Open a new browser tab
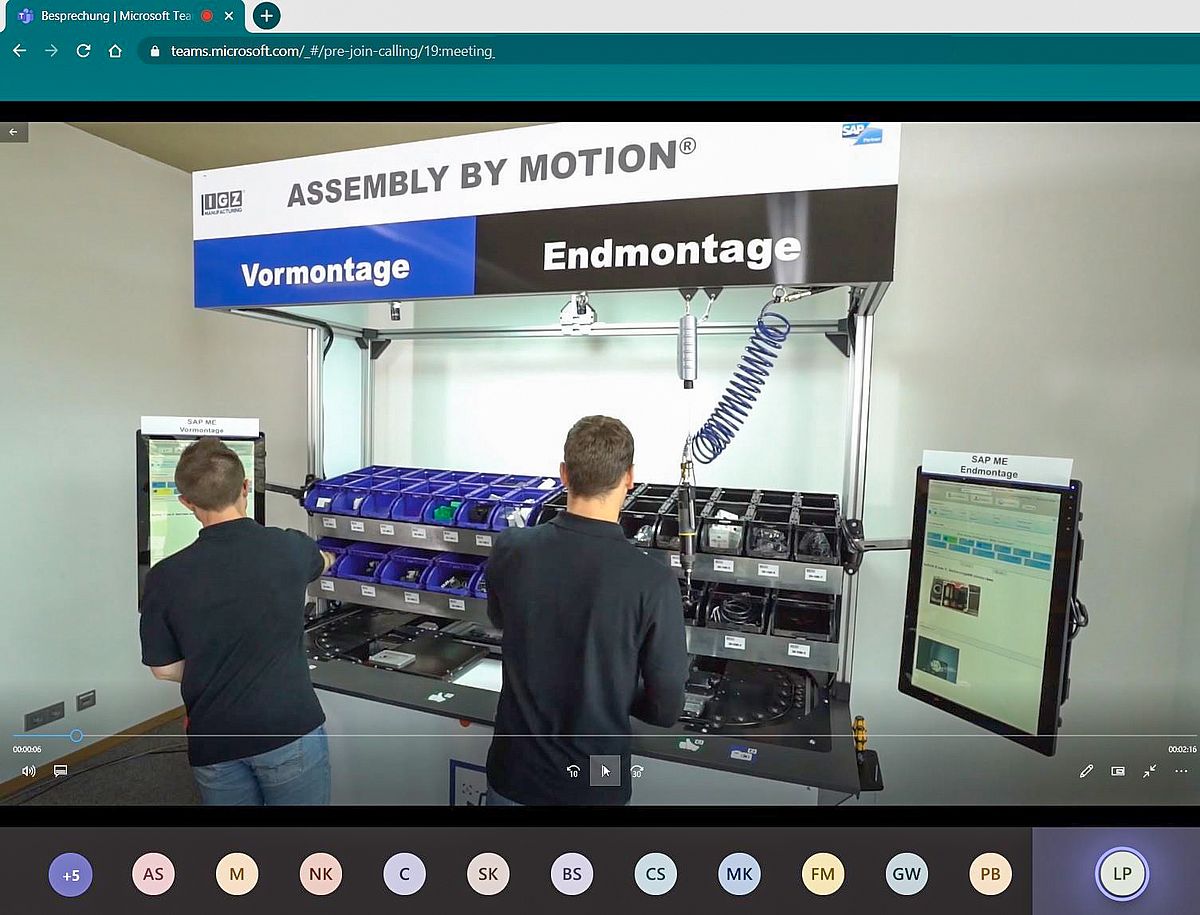 click(266, 16)
